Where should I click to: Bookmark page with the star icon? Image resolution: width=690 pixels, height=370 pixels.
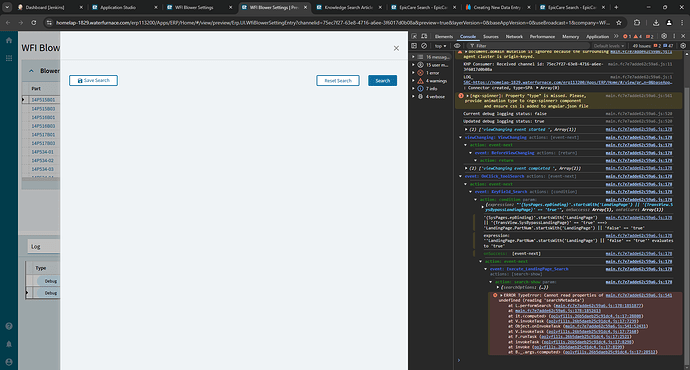tap(619, 22)
